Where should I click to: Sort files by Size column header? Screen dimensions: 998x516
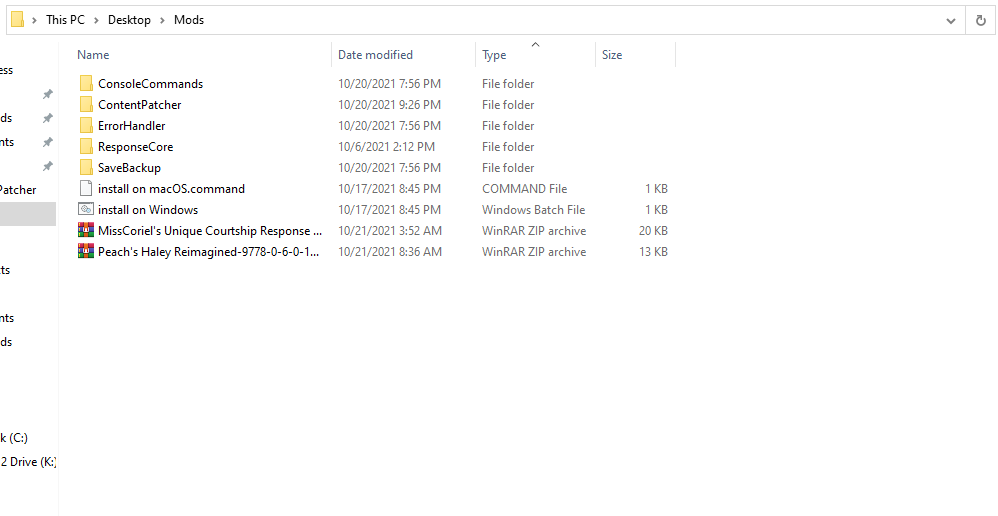(x=612, y=55)
